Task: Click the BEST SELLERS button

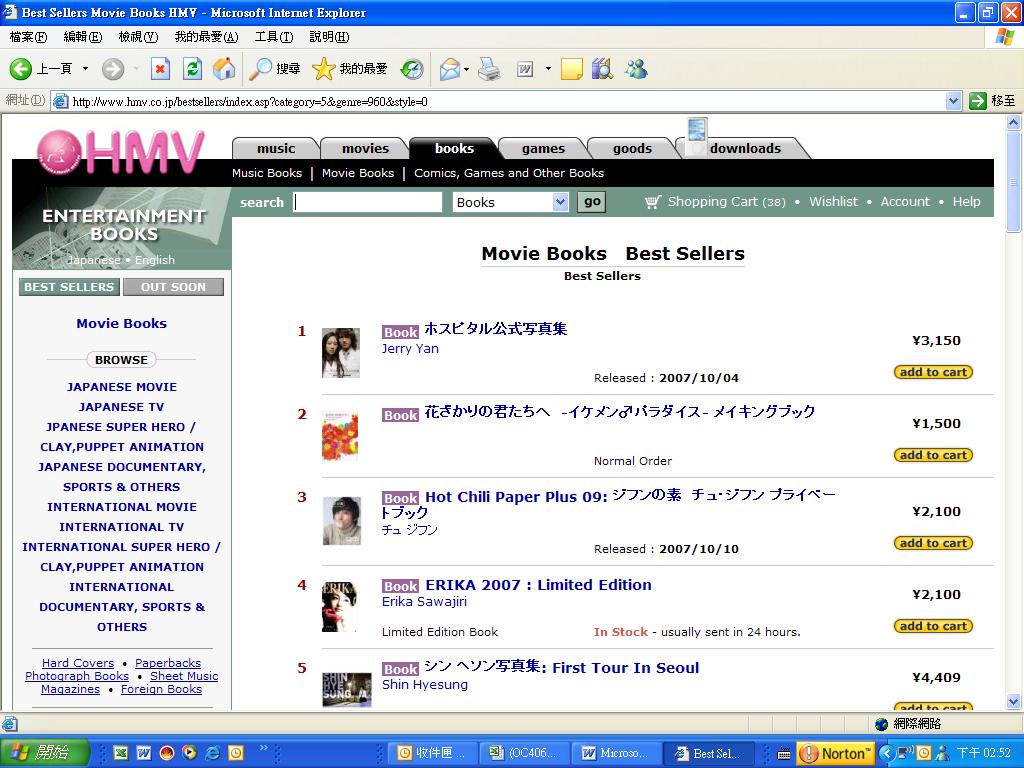Action: [x=69, y=287]
